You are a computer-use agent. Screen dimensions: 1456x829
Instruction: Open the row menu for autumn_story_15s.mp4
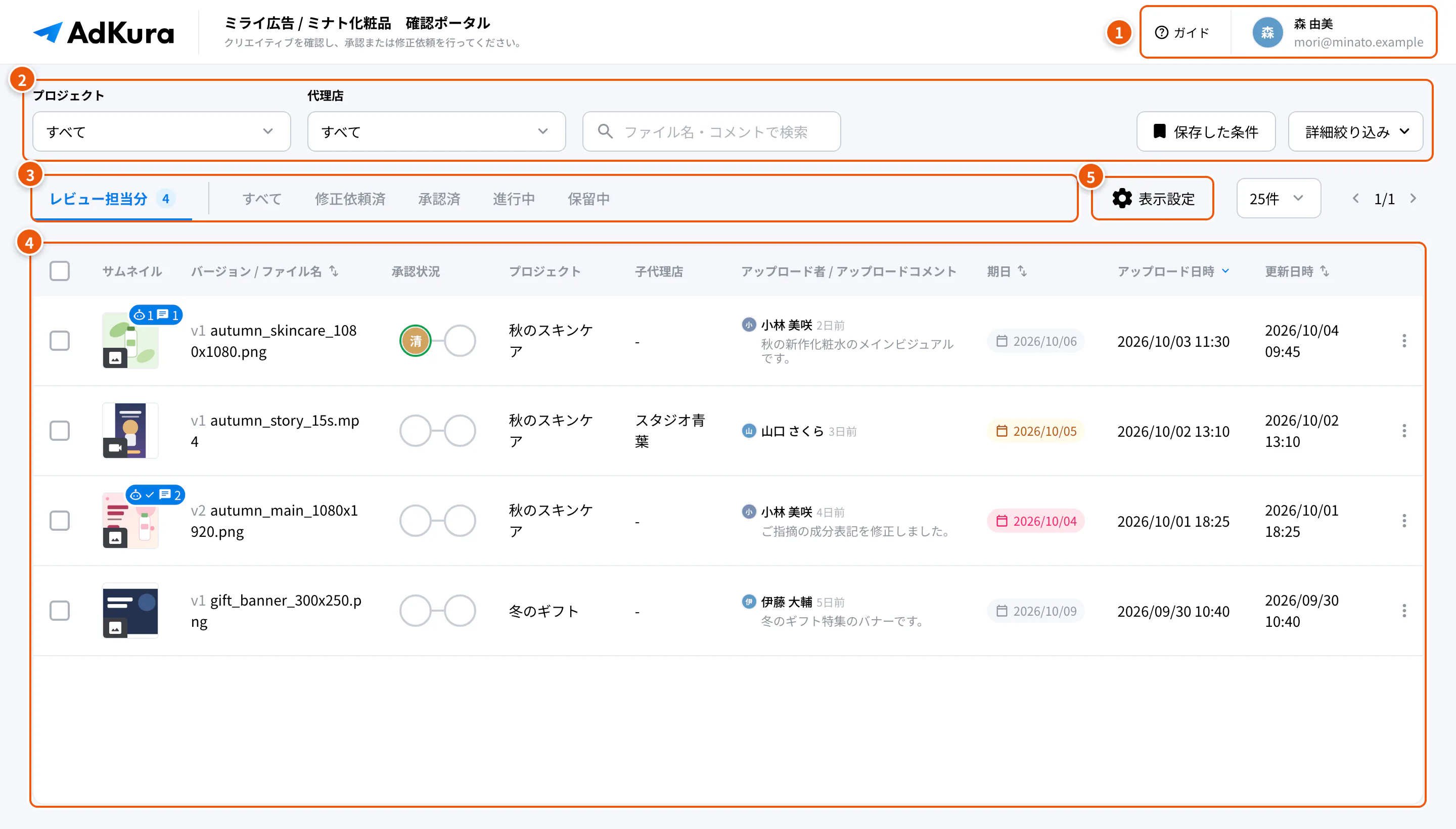tap(1404, 431)
